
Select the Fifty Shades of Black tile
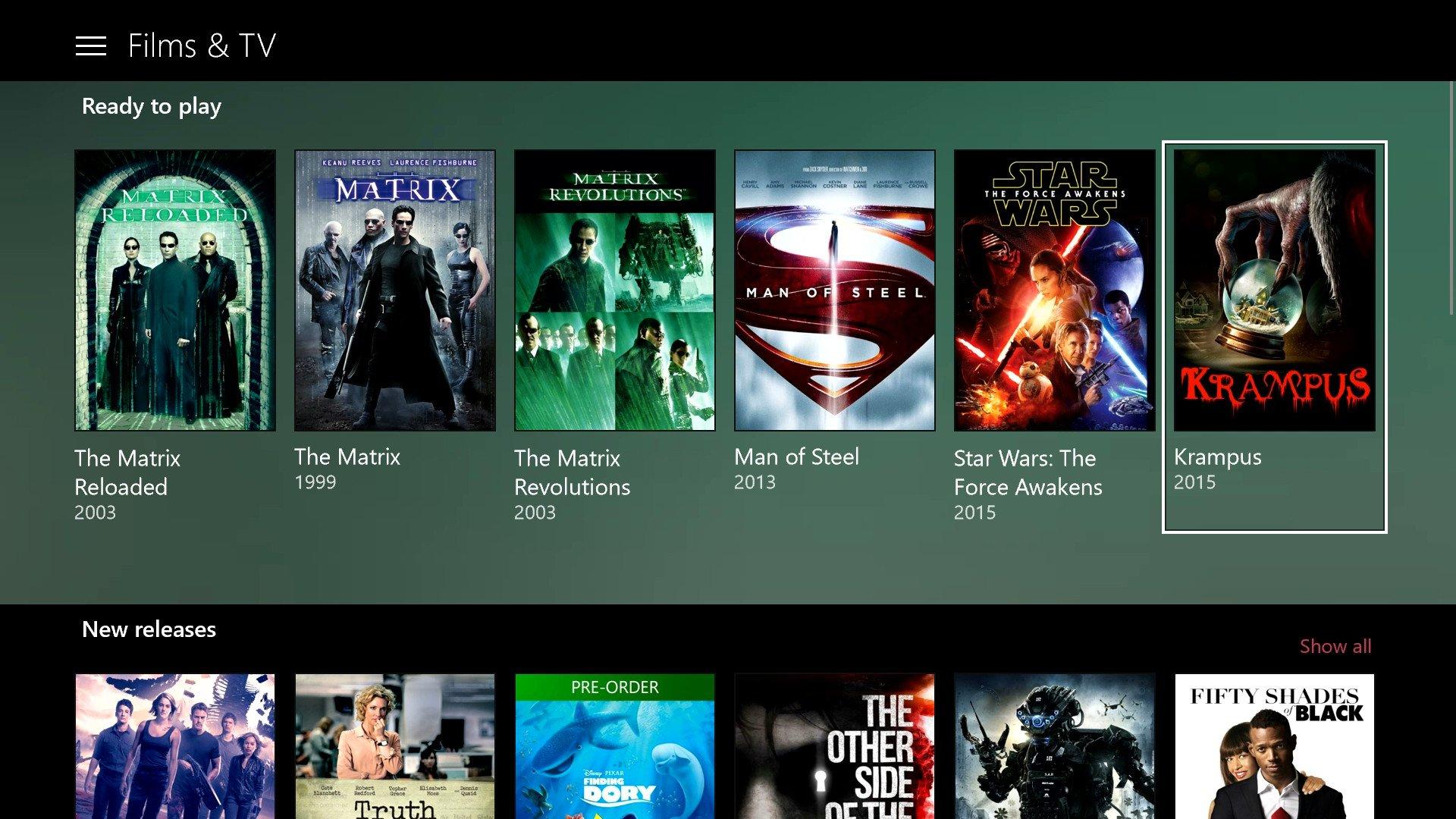[1274, 747]
